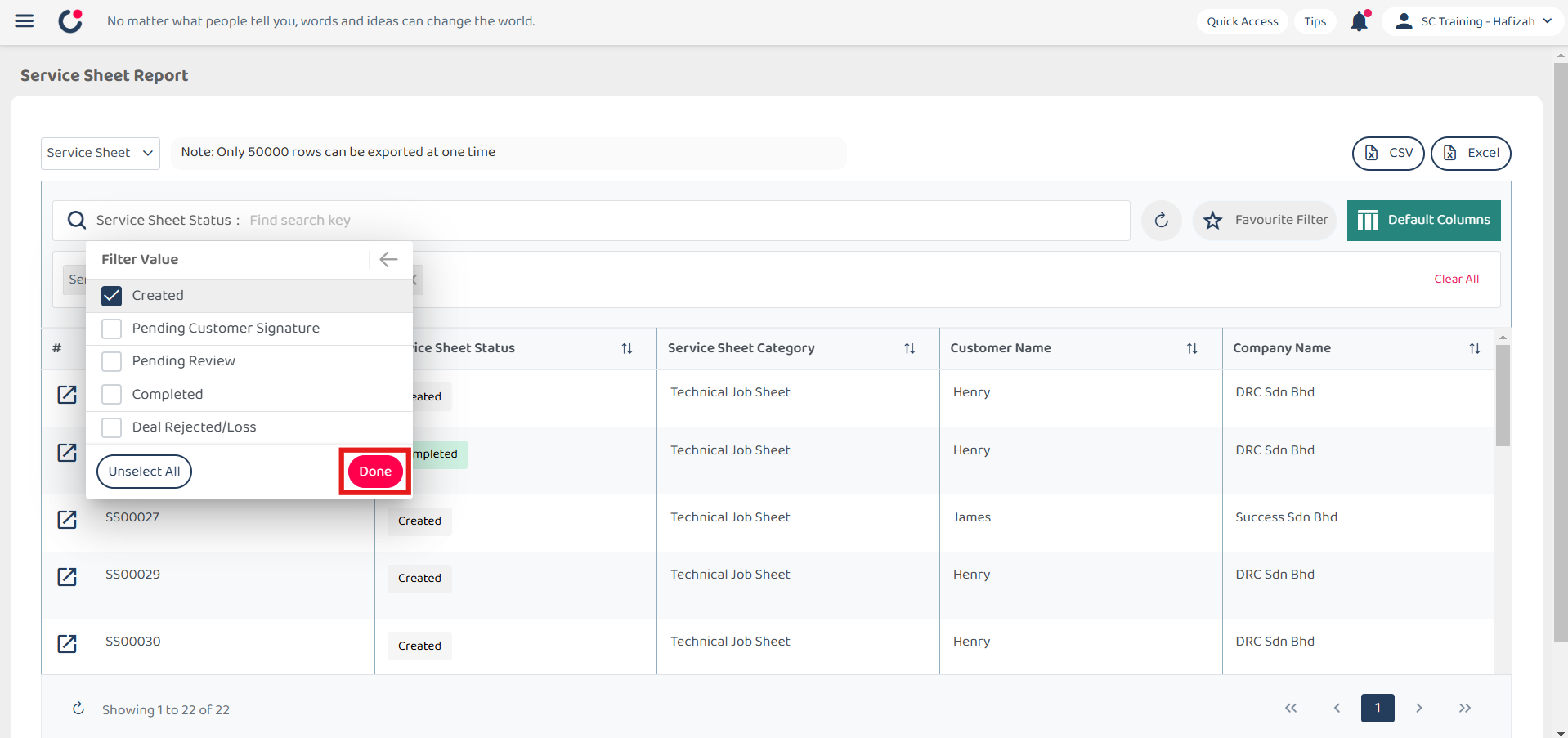Click the user profile avatar icon
Viewport: 1568px width, 738px height.
point(1404,21)
